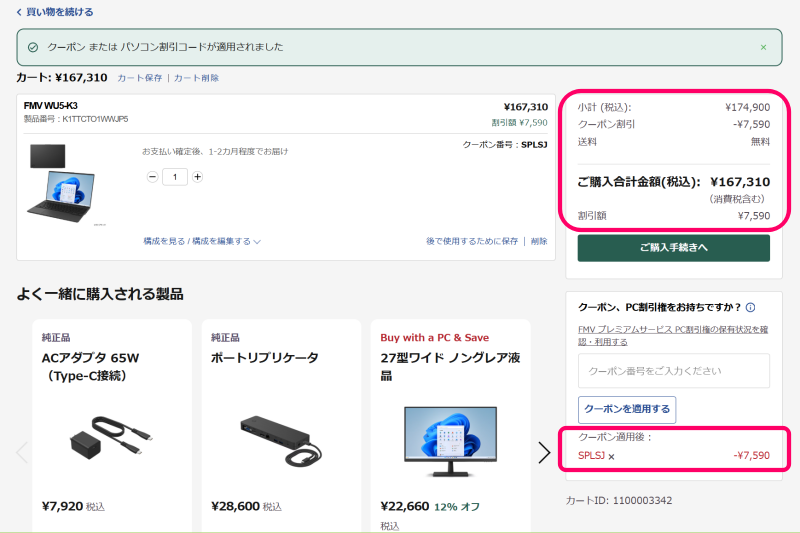Screen dimensions: 800x533
Task: Click the green checkmark icon in banner
Action: [x=33, y=47]
